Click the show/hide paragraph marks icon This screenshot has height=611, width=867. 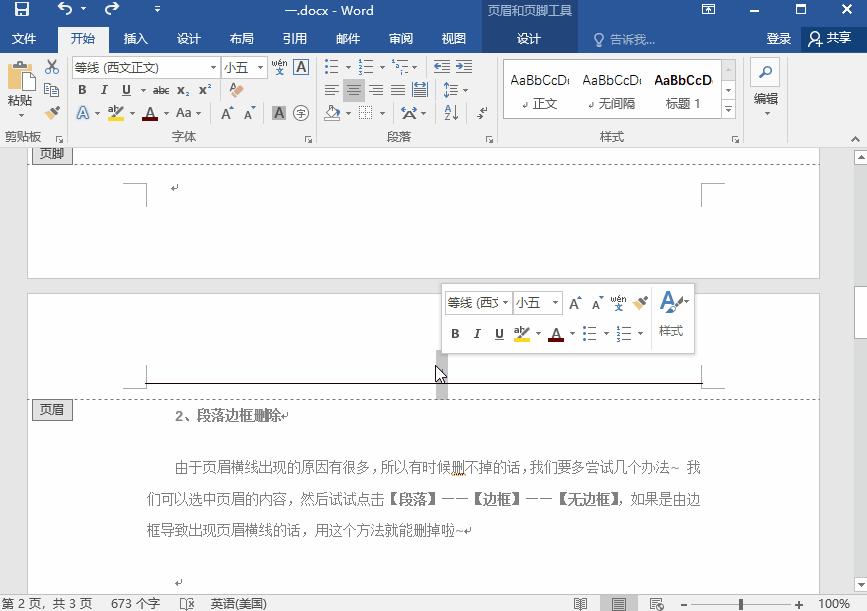(482, 112)
